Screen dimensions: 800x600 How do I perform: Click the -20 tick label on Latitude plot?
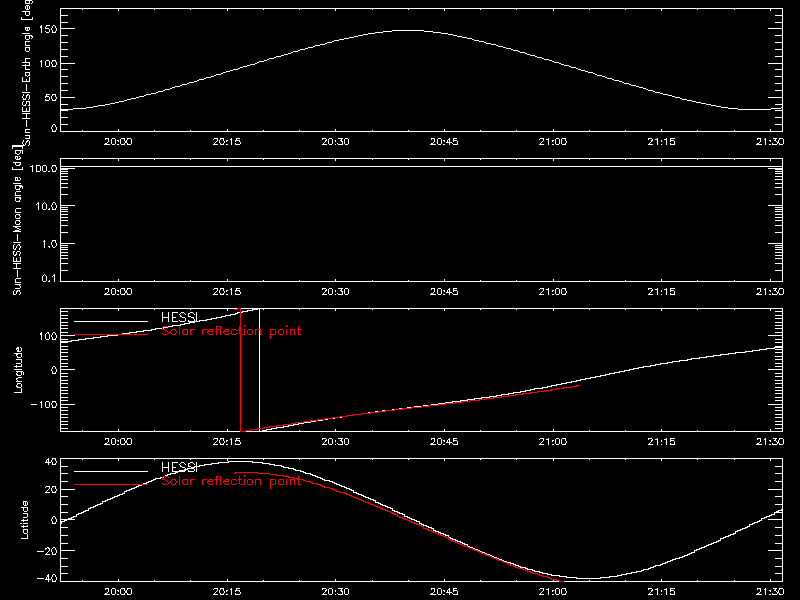[48, 551]
